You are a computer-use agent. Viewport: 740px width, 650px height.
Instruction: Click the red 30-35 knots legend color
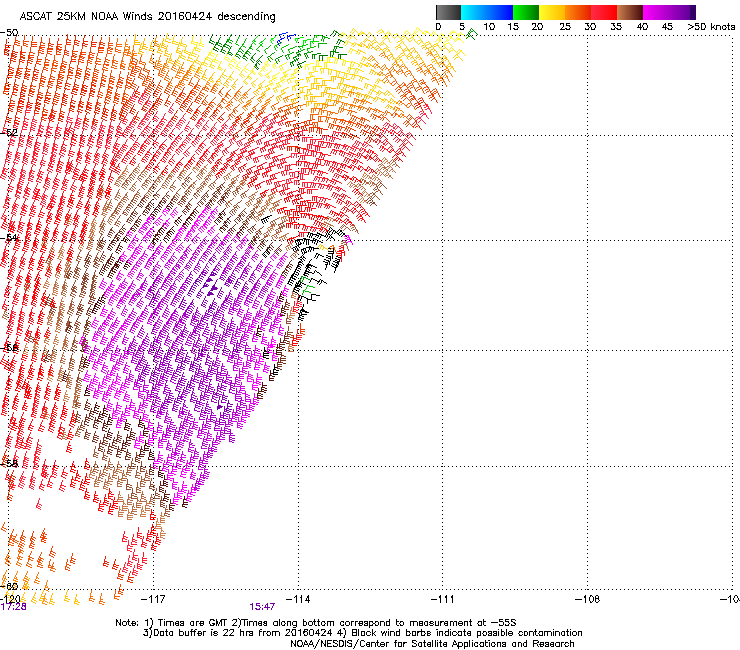point(604,12)
